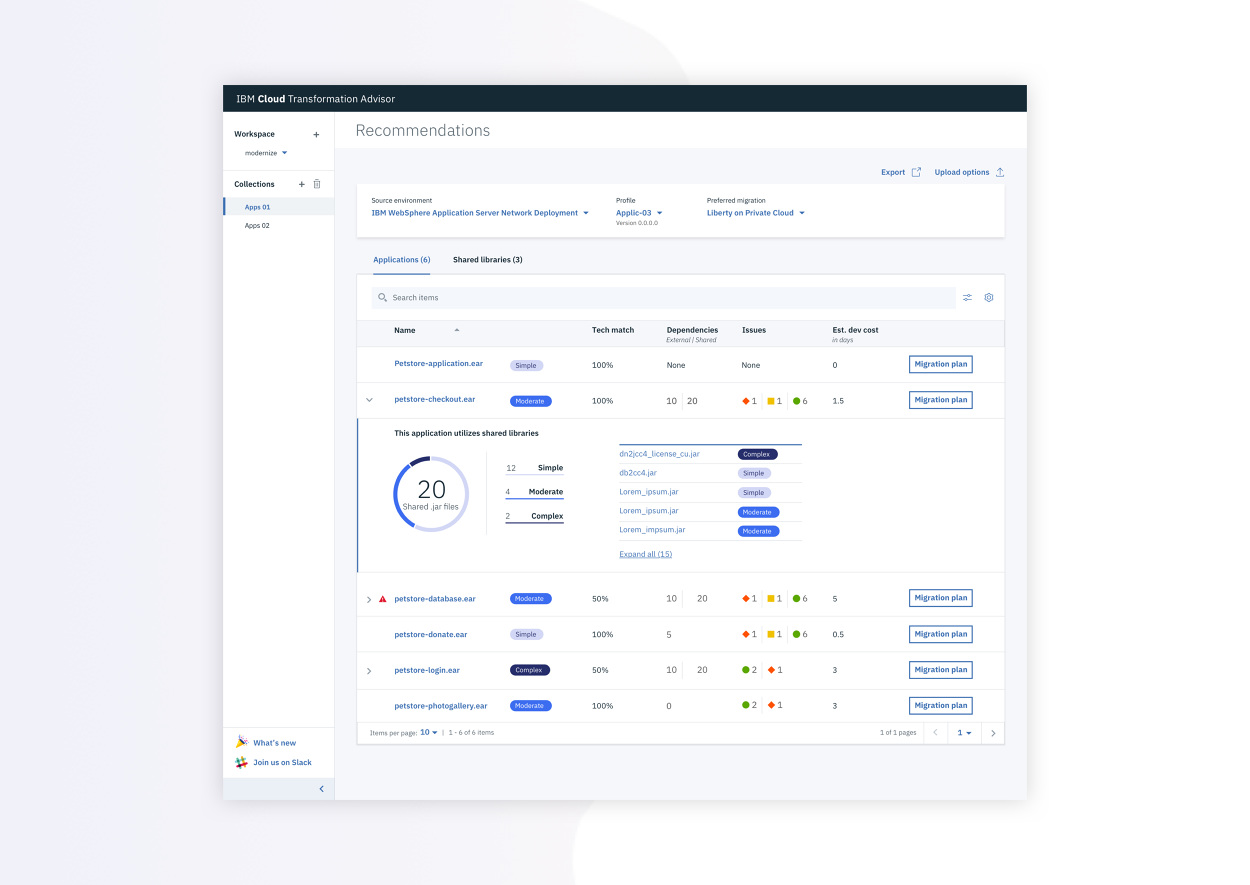Open Migration plan for Petstore-application.ear

coord(941,364)
